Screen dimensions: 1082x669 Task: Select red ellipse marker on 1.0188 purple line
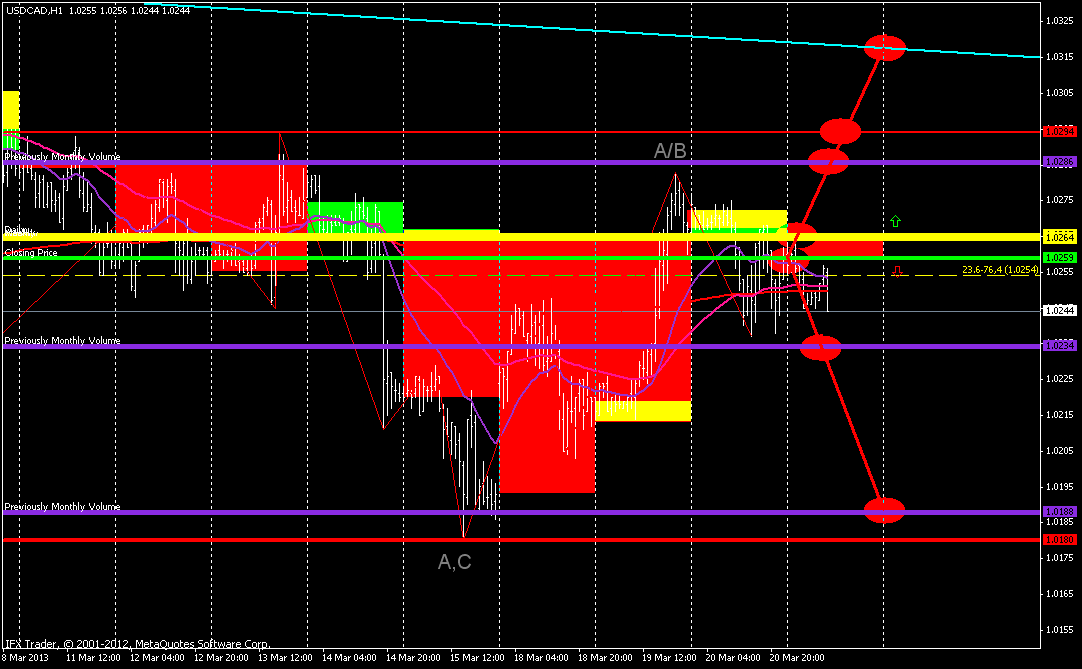point(884,510)
